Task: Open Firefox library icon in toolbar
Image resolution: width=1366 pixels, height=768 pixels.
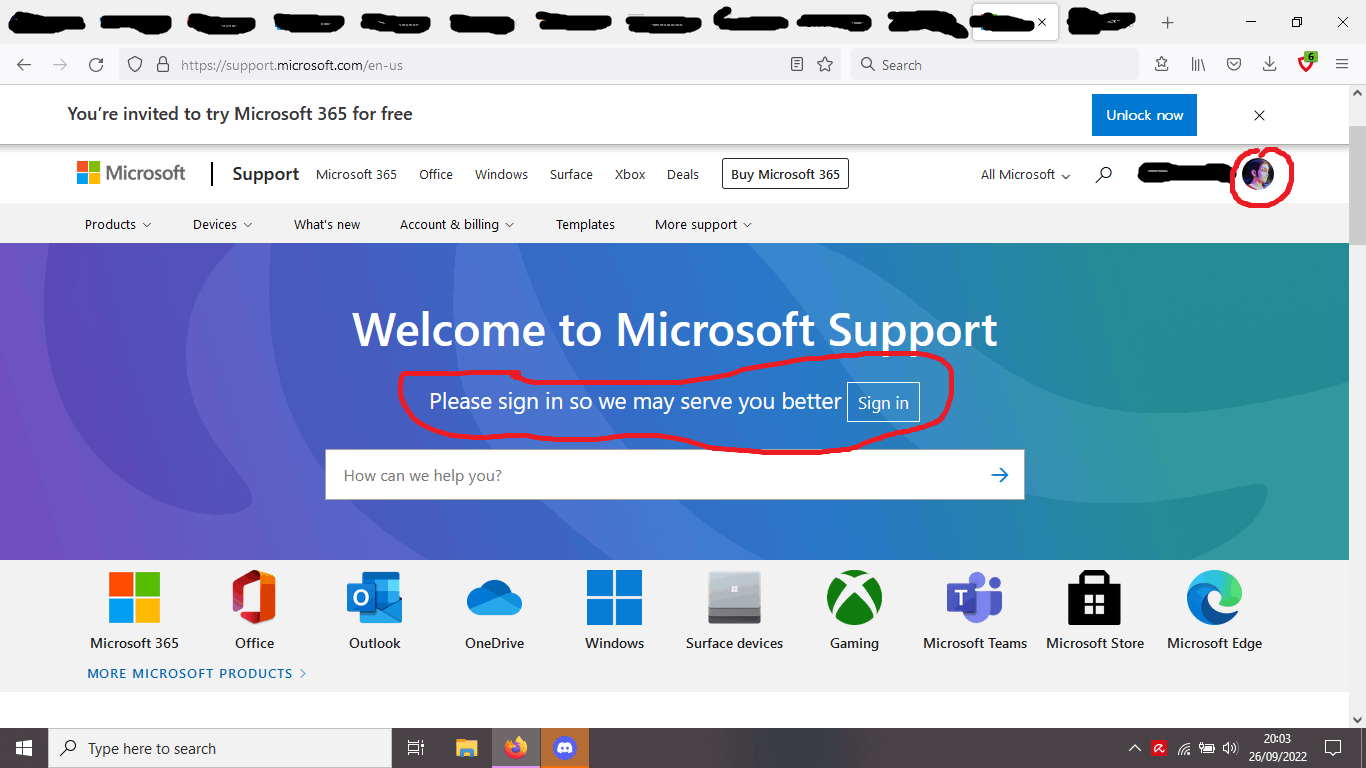Action: point(1198,65)
